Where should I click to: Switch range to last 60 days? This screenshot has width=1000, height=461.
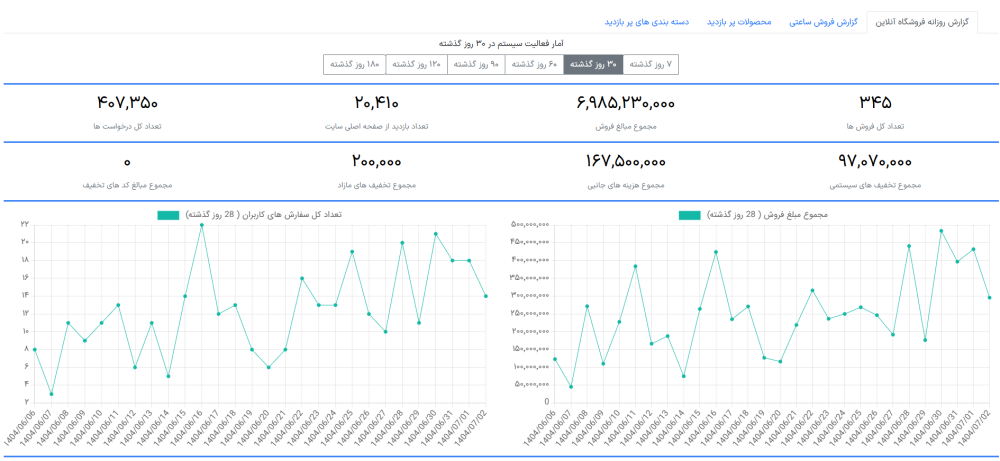(x=533, y=64)
